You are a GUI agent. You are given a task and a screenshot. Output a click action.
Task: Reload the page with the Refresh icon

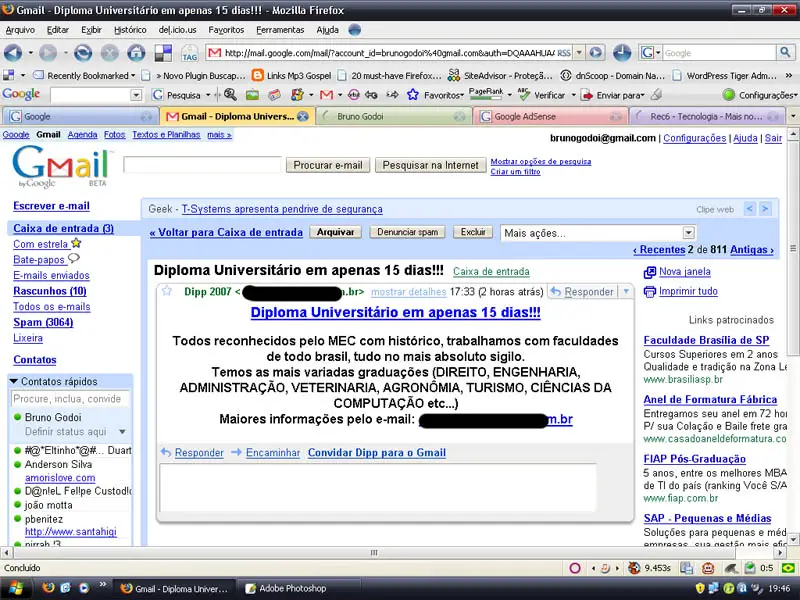[83, 53]
